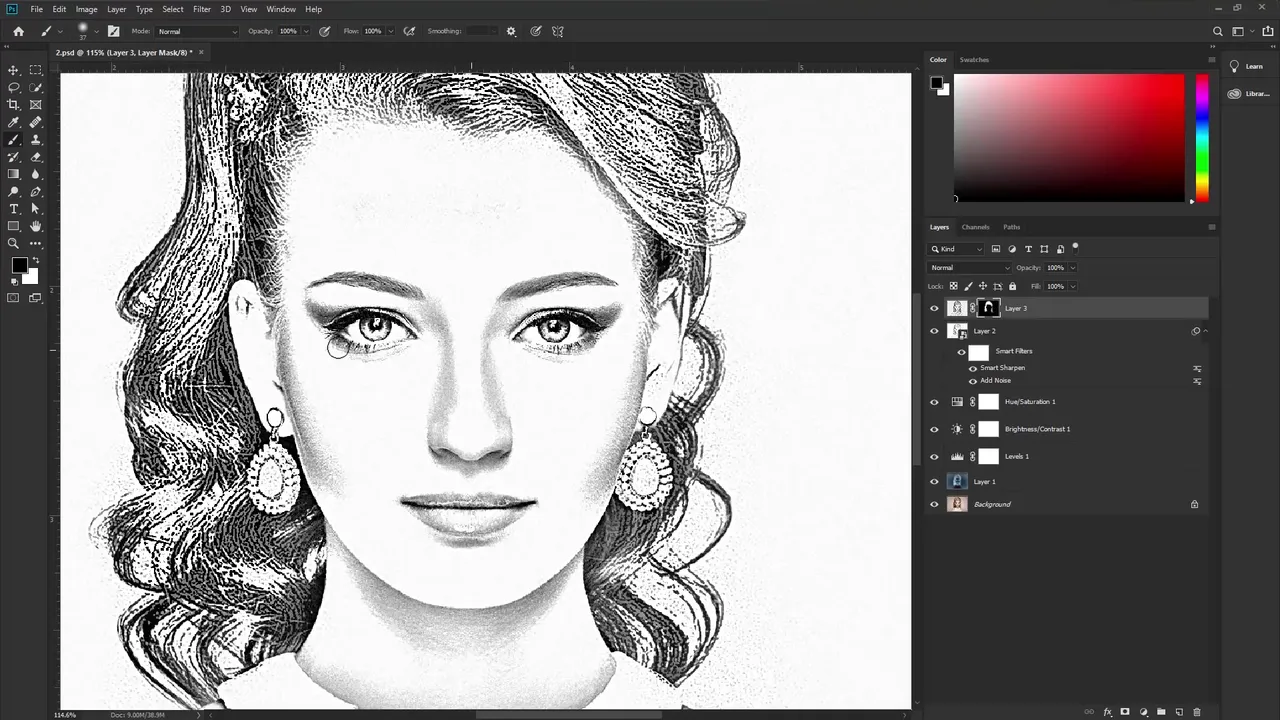Image resolution: width=1280 pixels, height=720 pixels.
Task: Select the Zoom tool in toolbox
Action: point(14,243)
